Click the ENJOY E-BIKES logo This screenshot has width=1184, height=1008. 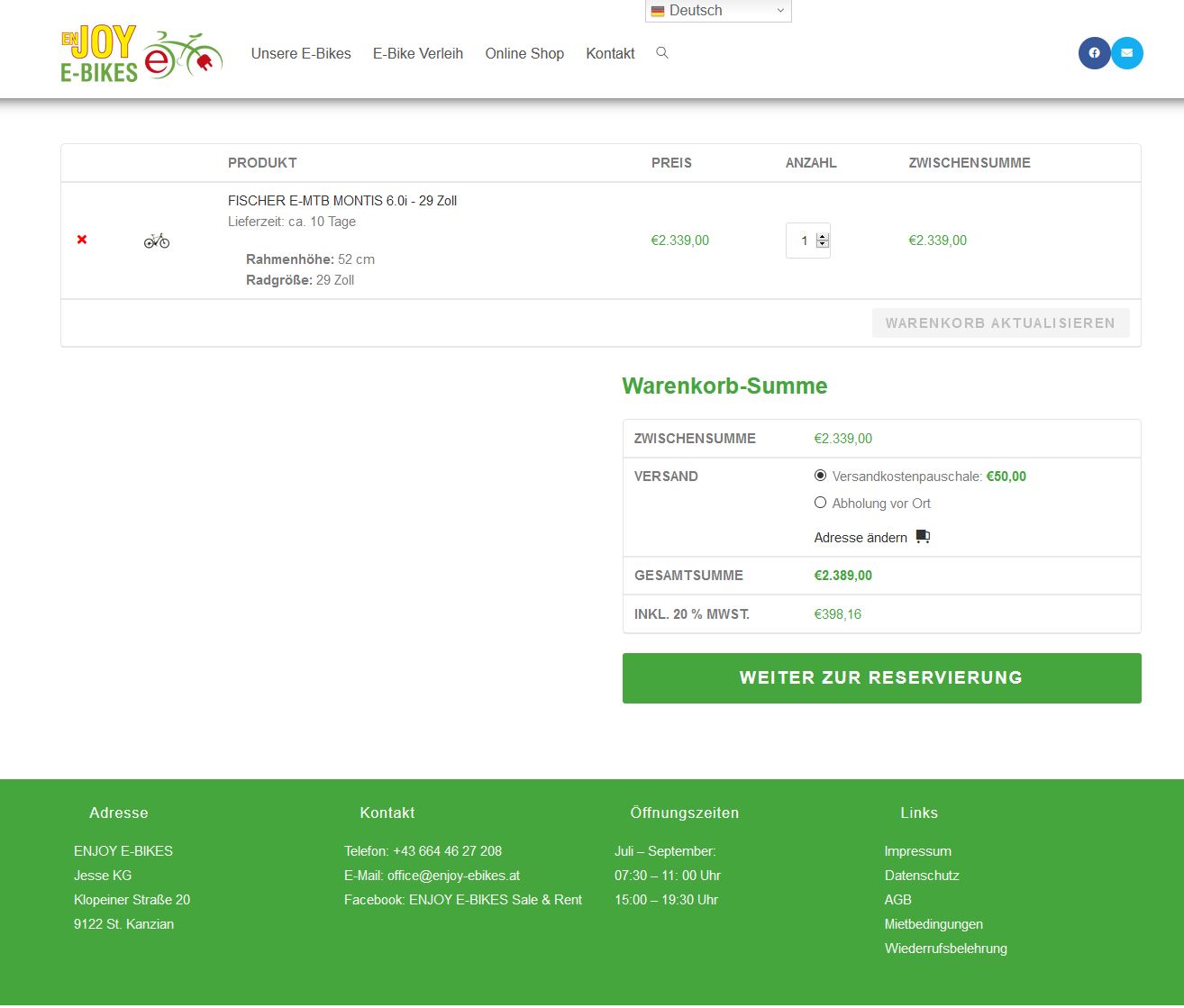[x=141, y=54]
